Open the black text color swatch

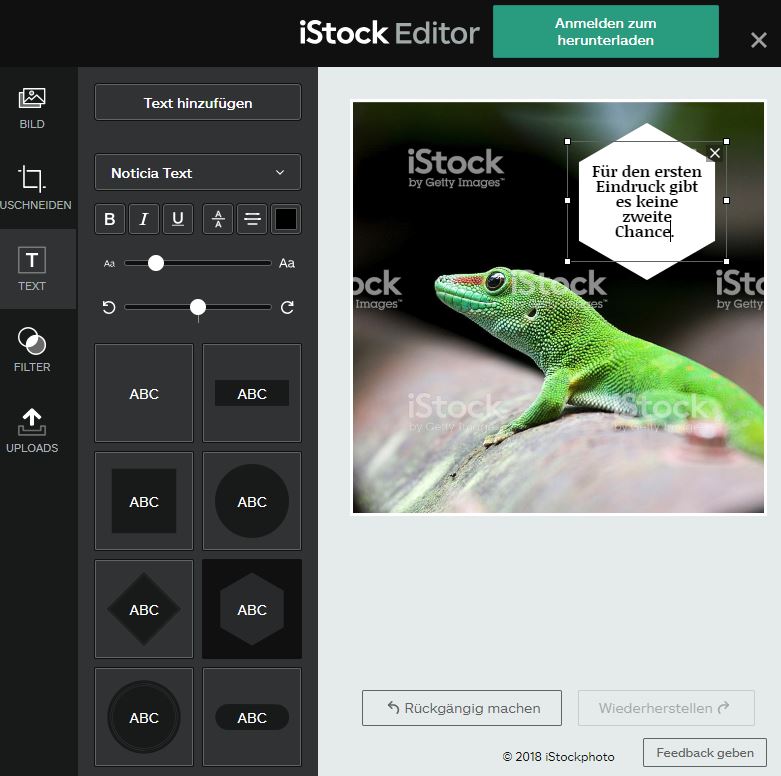click(286, 219)
